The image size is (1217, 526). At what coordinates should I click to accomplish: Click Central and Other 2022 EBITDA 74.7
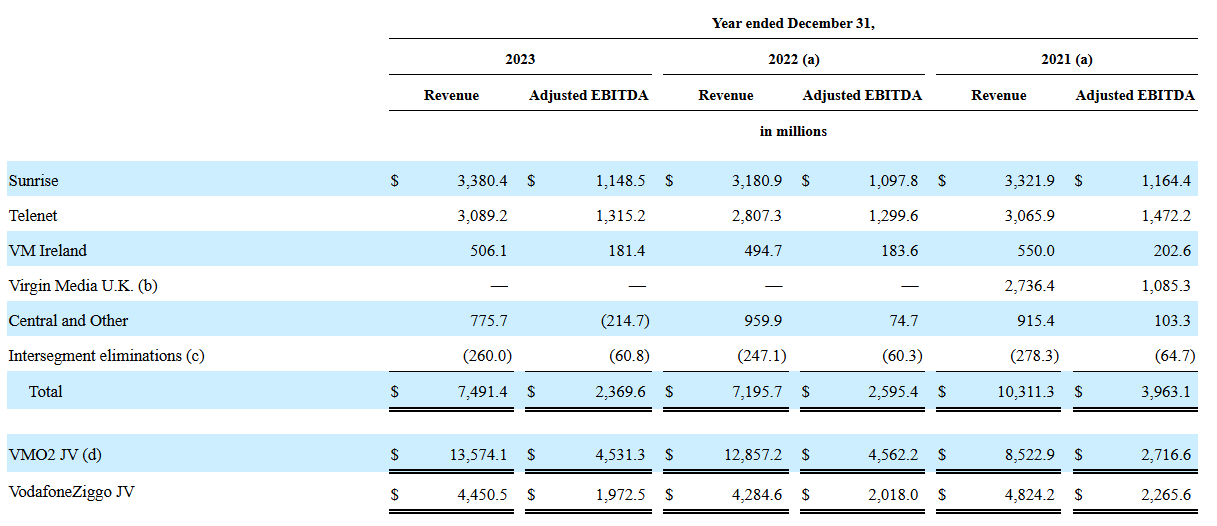coord(904,321)
